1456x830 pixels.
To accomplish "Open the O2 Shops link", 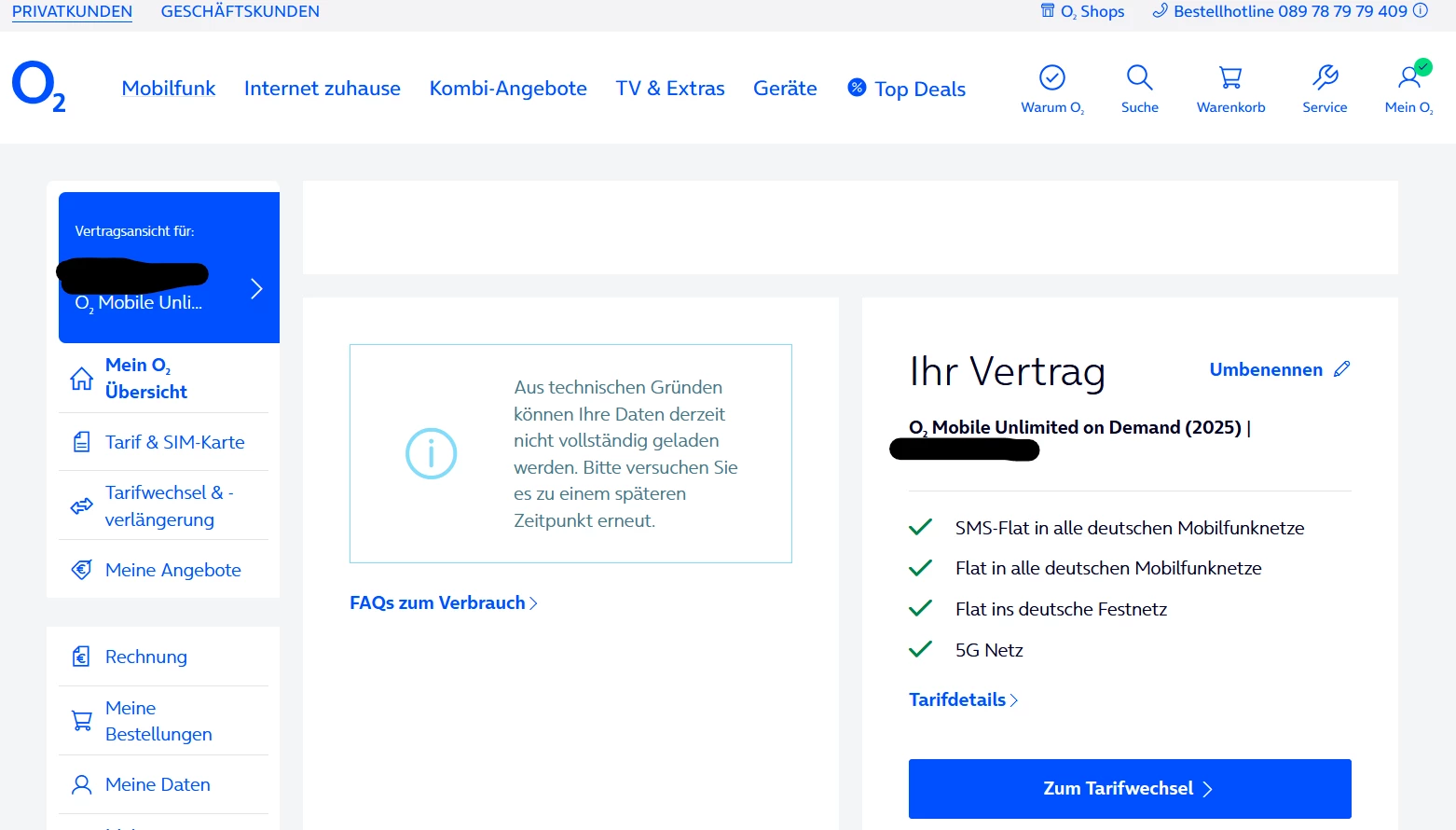I will click(1092, 11).
